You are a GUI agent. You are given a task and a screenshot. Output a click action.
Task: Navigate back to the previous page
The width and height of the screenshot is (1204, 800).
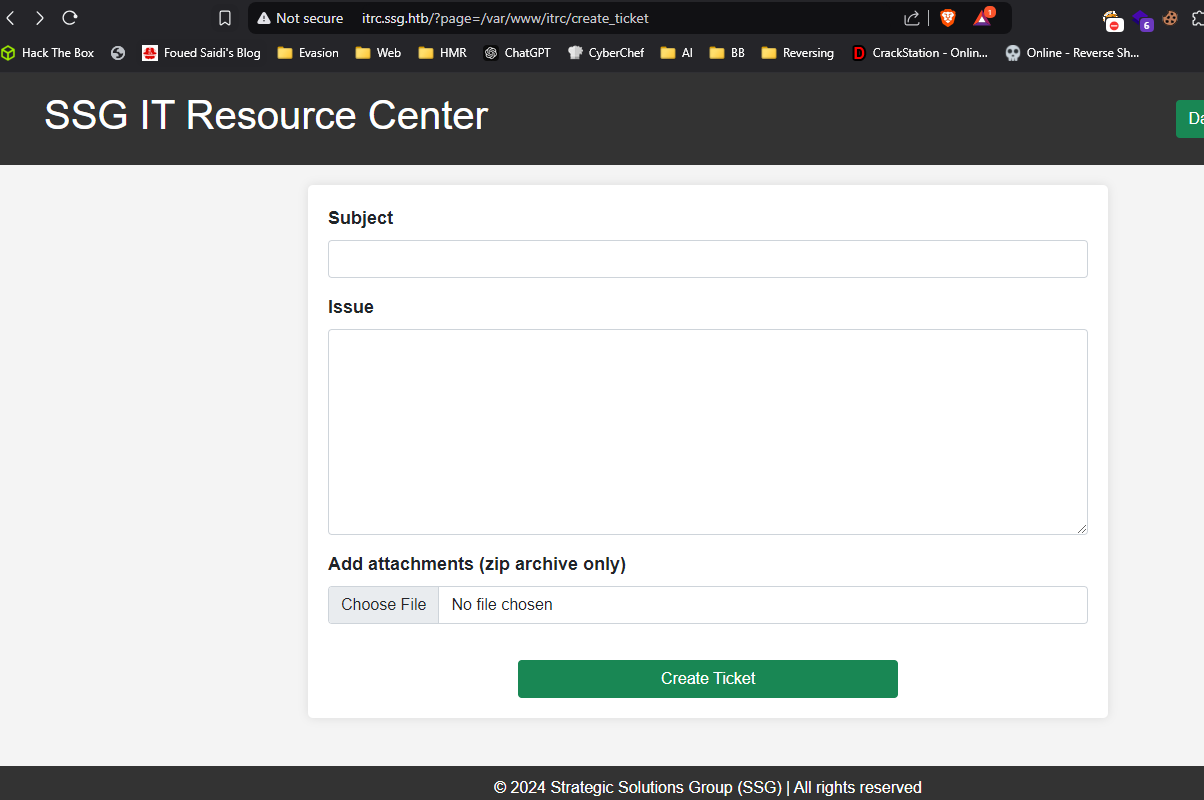point(12,17)
